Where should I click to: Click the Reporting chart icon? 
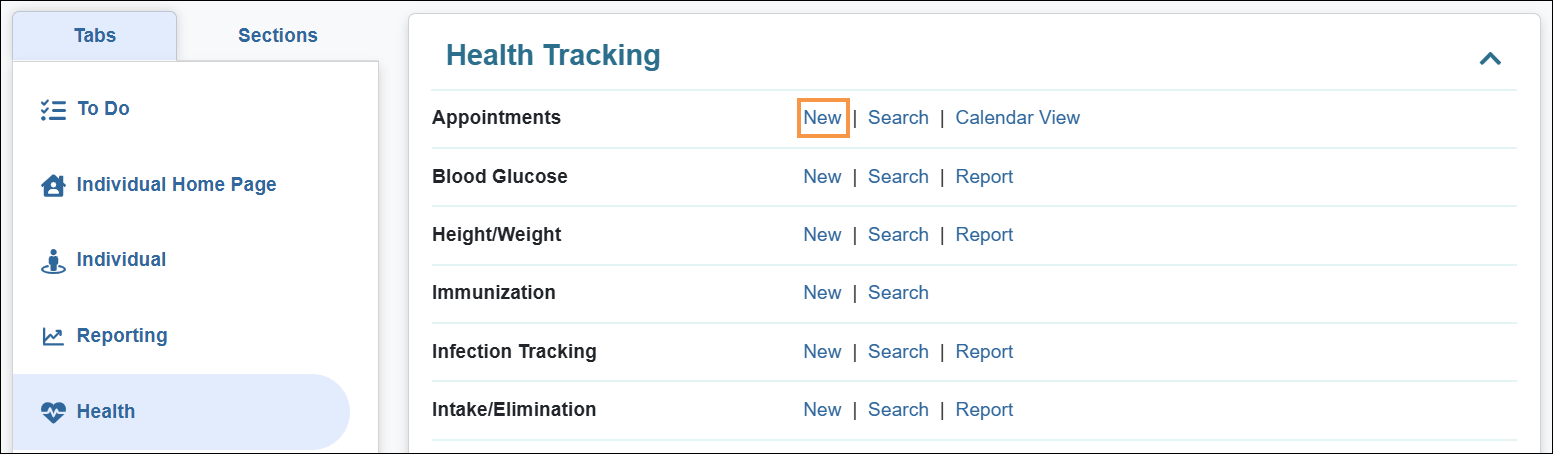tap(53, 337)
